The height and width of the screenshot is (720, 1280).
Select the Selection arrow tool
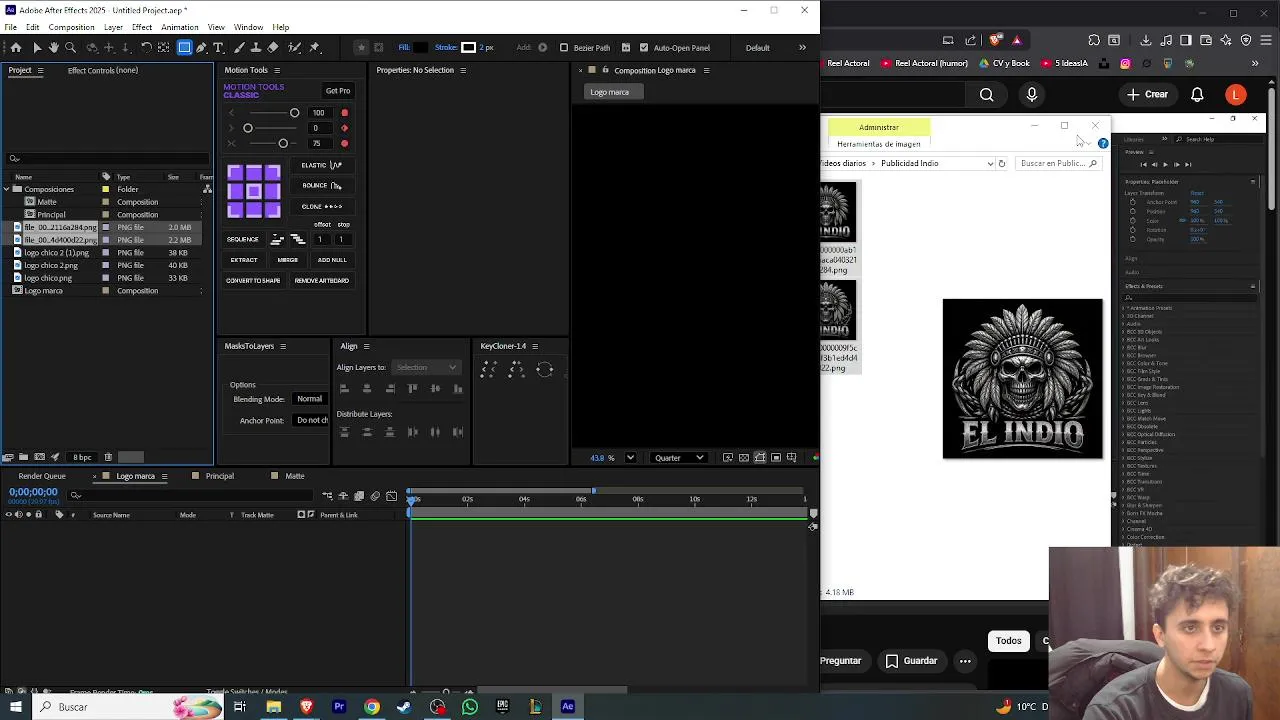point(37,47)
